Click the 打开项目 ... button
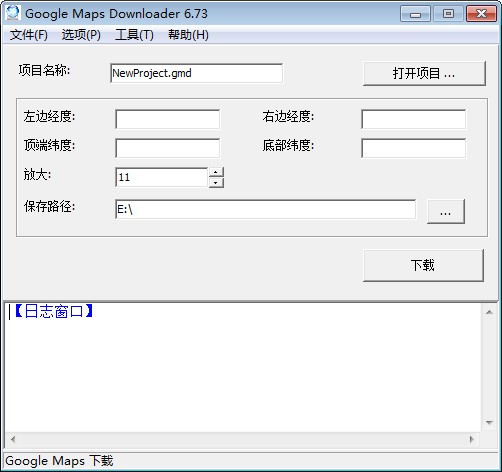Screen dimensions: 502x472 tap(424, 73)
